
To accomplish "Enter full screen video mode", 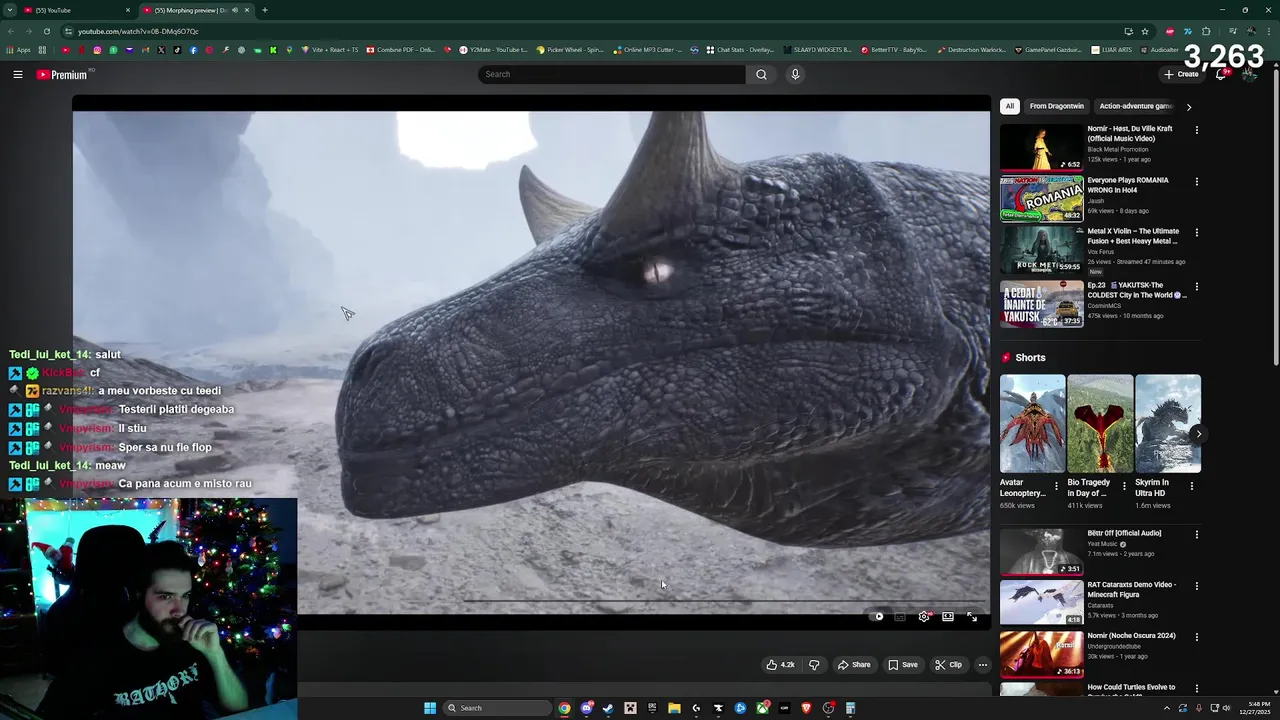I will pos(972,616).
